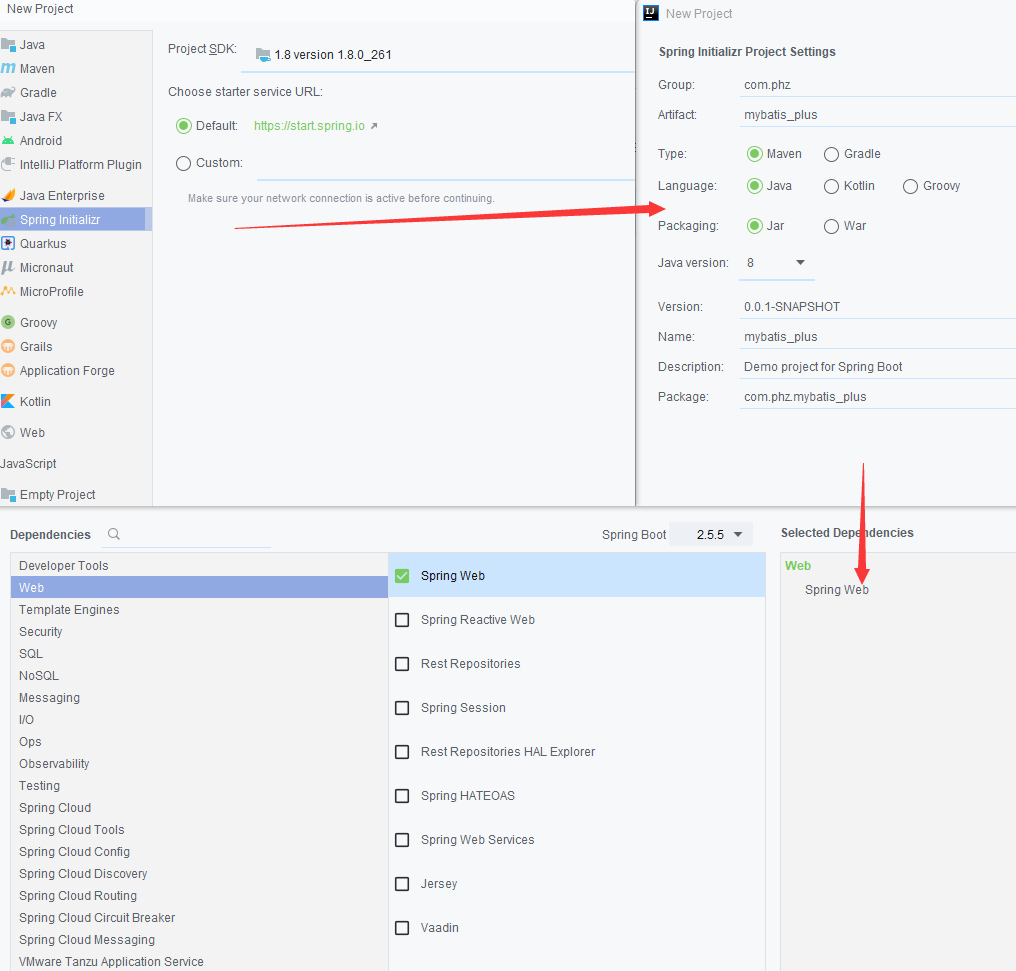Select Testing dependency category
This screenshot has height=971, width=1016.
200,786
